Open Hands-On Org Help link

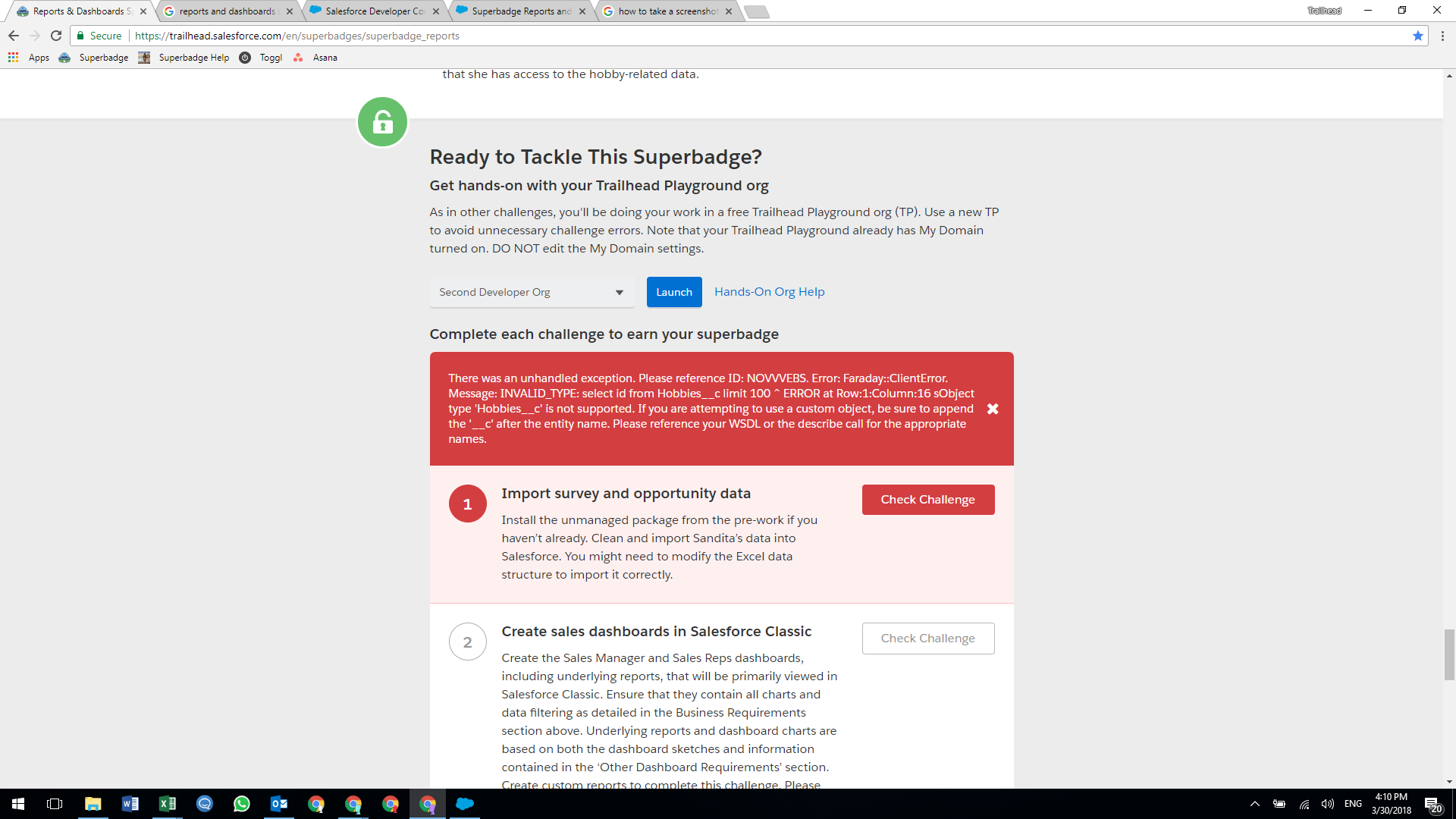(769, 292)
